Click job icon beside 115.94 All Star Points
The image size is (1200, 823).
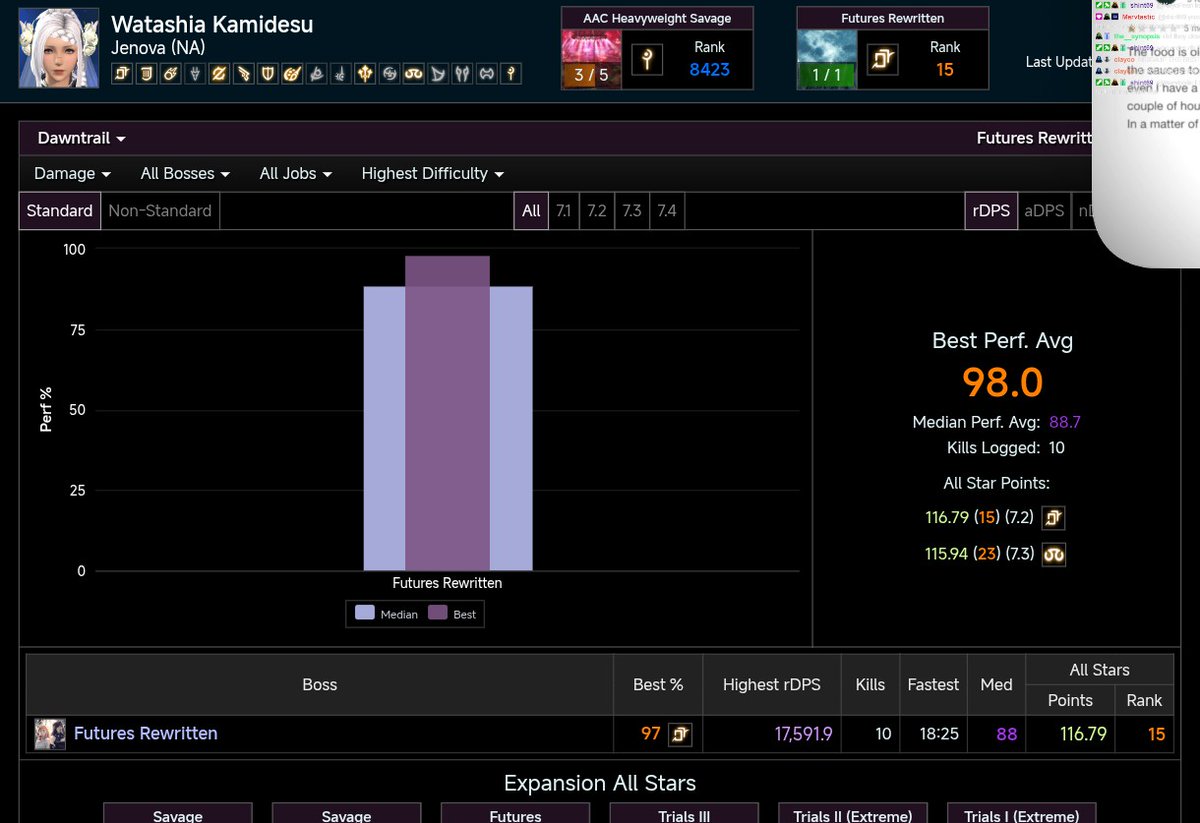tap(1053, 554)
